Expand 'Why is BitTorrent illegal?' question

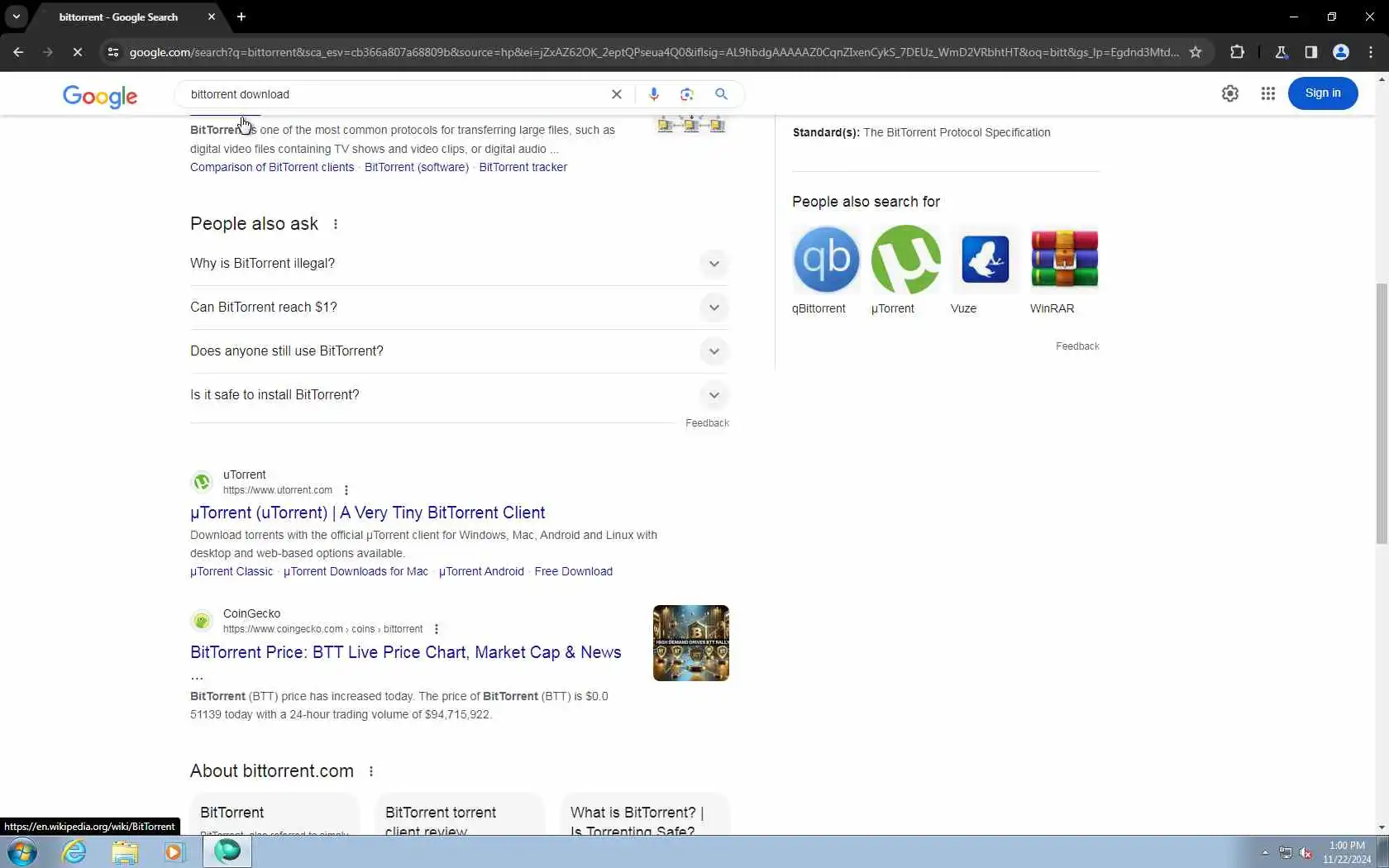click(460, 264)
